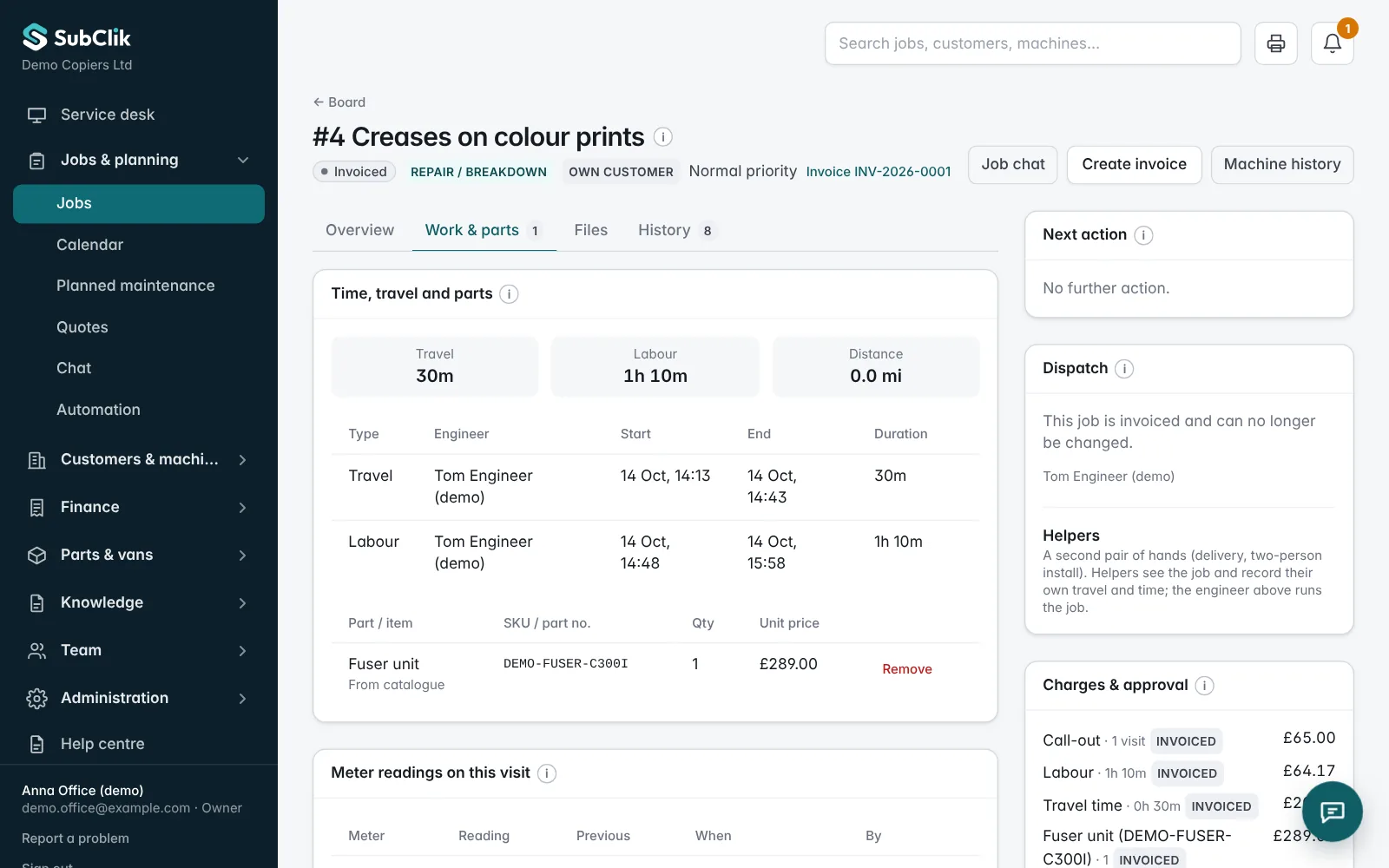
Task: Click info icon beside Charges & approval
Action: click(1204, 686)
